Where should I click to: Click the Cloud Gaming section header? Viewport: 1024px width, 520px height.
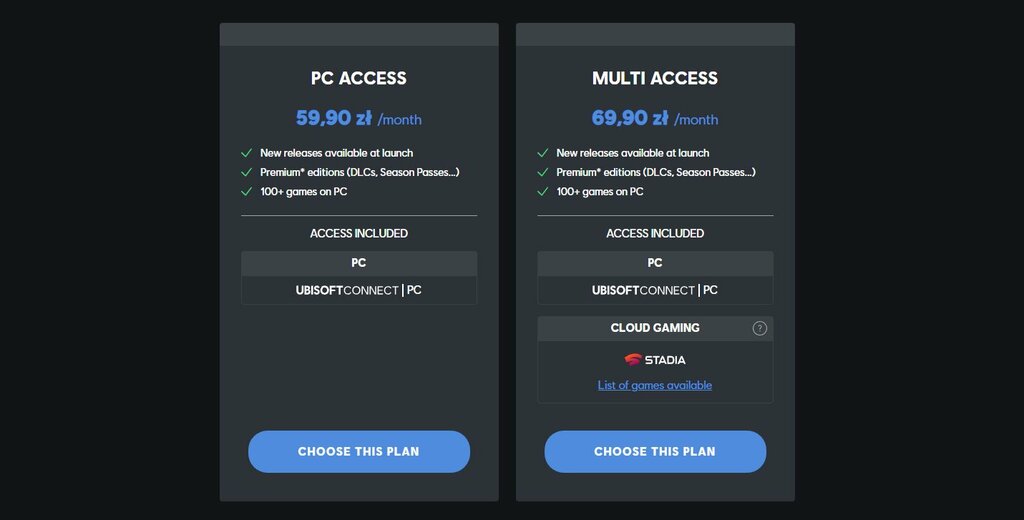tap(655, 329)
